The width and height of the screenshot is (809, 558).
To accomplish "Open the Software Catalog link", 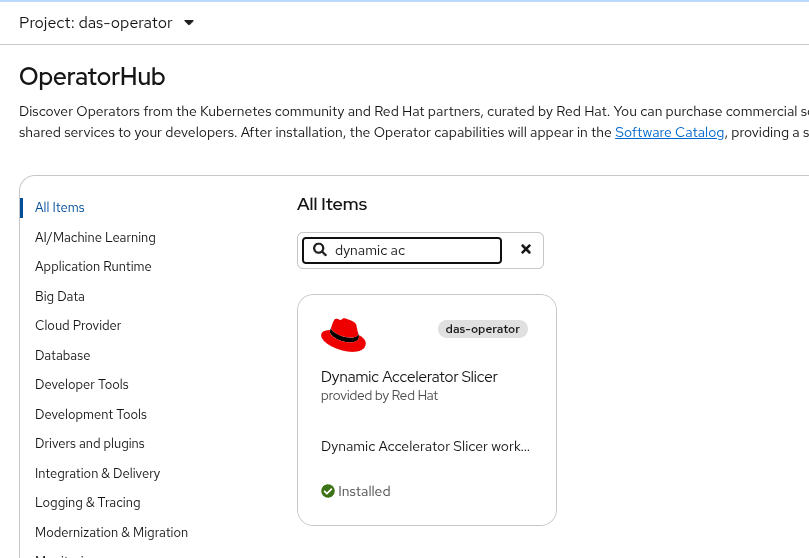I will click(x=669, y=132).
